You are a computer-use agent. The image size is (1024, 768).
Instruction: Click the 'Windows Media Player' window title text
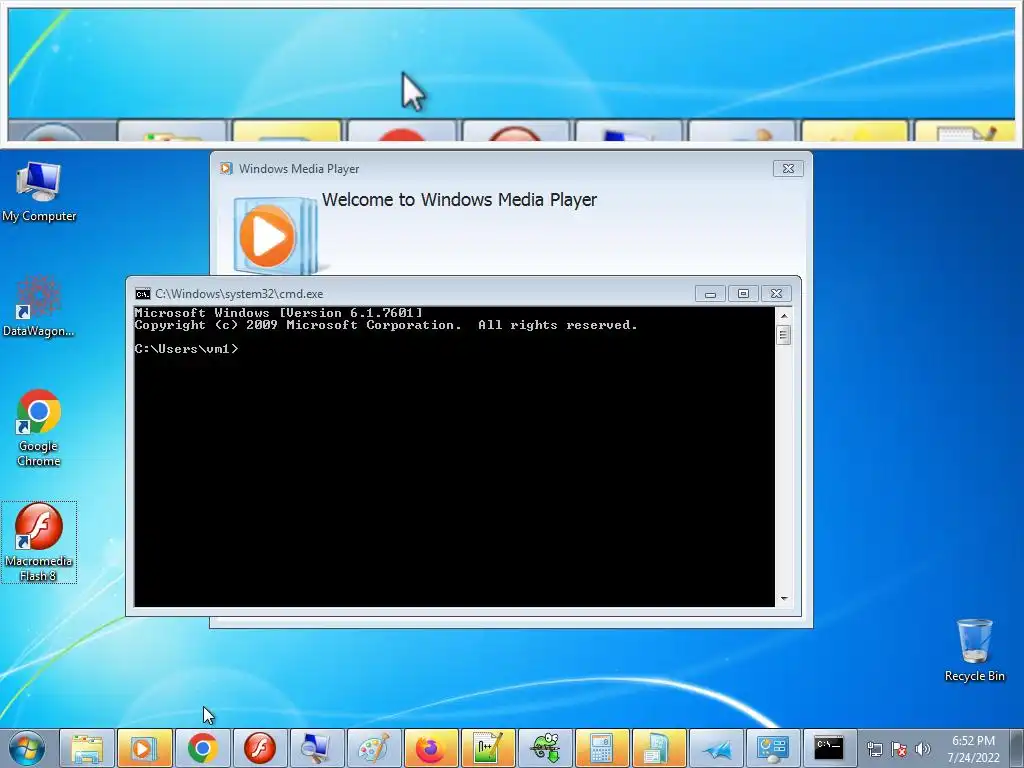coord(299,168)
